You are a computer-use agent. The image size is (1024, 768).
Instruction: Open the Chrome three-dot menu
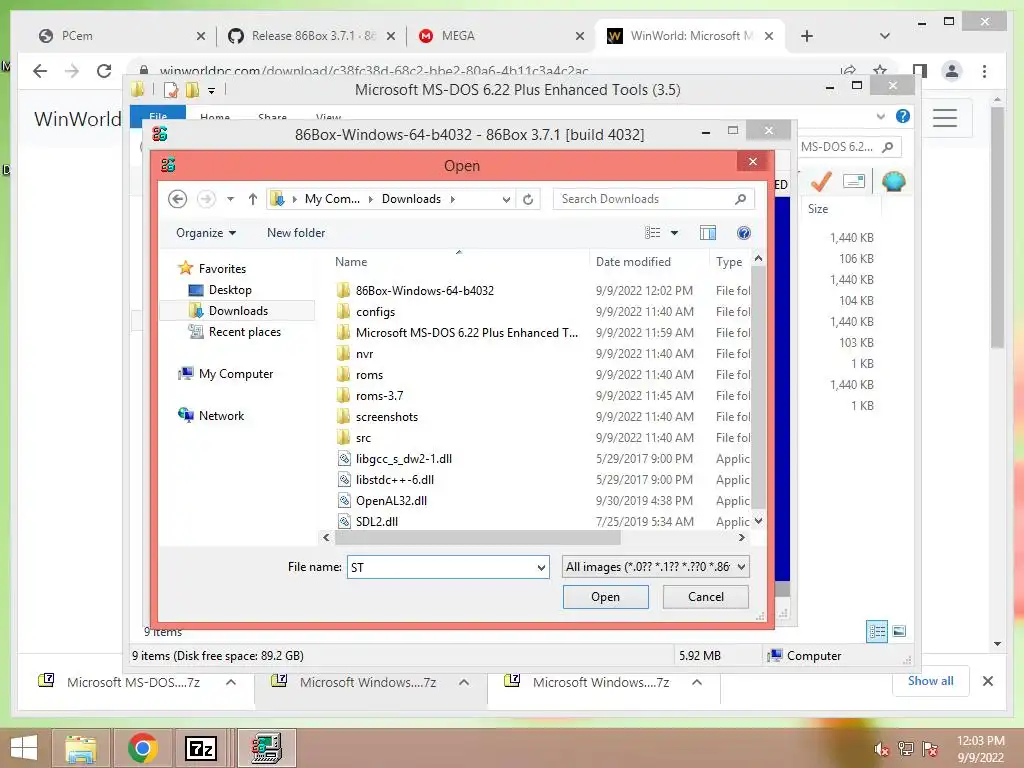(x=984, y=71)
